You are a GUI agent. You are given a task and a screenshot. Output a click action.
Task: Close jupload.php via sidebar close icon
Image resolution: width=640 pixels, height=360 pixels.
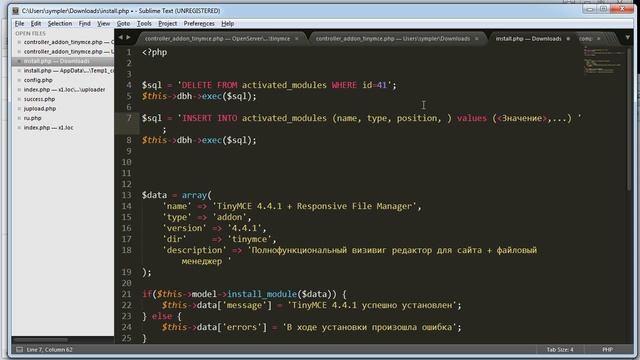pyautogui.click(x=19, y=109)
